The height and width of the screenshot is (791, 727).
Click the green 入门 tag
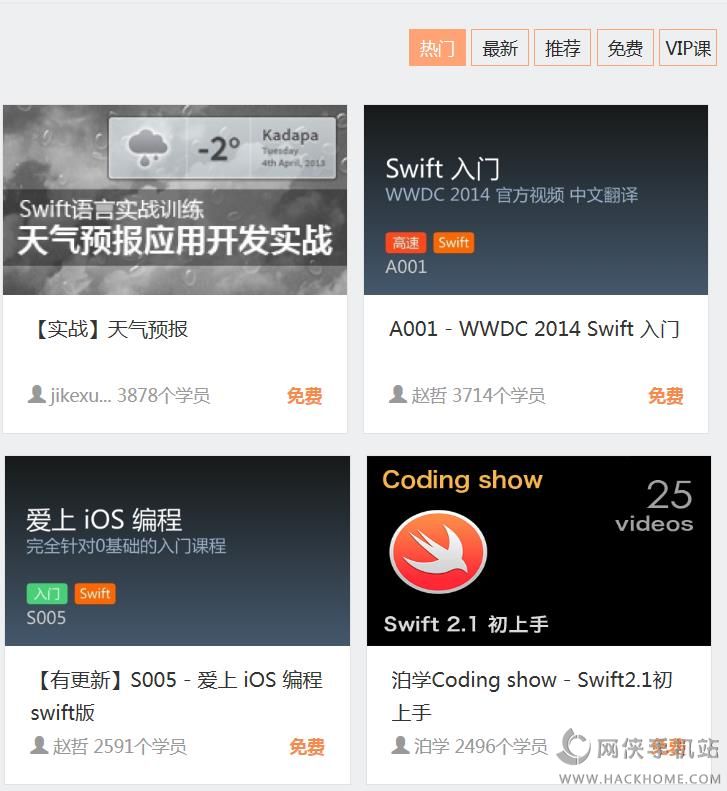(x=46, y=593)
